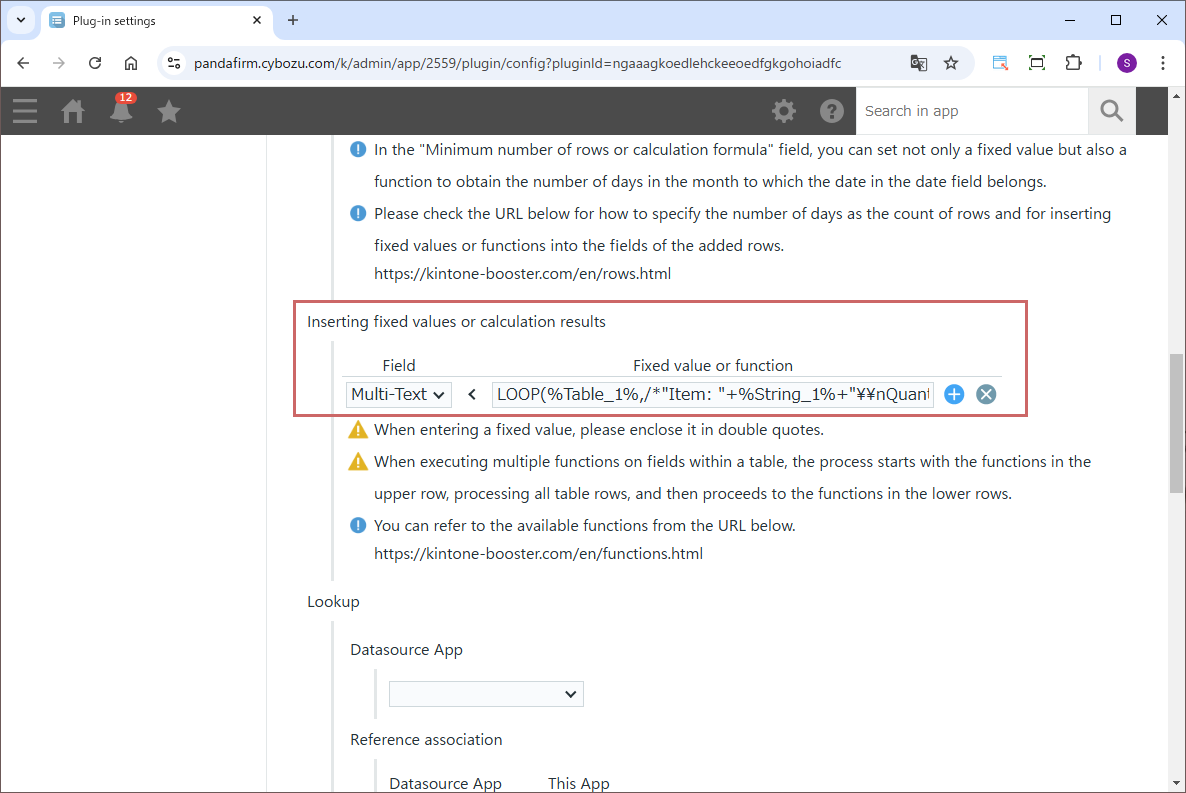Select the Plug-in settings tab

pyautogui.click(x=150, y=20)
